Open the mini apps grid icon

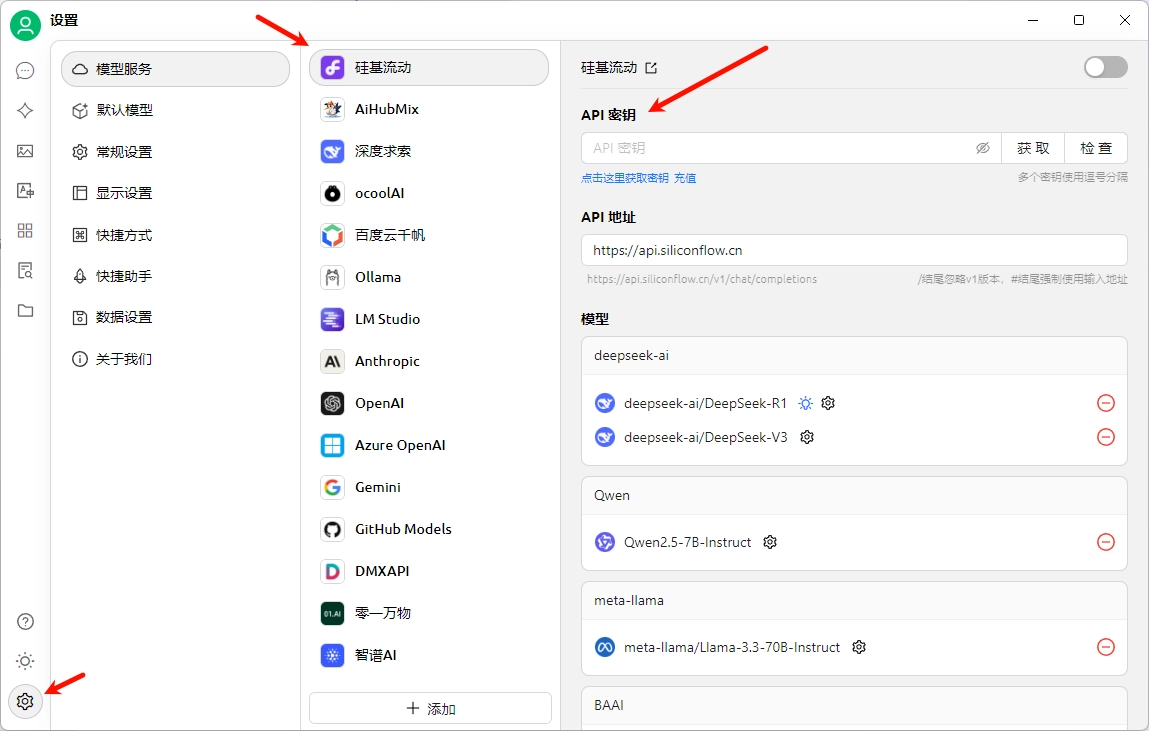click(x=25, y=231)
